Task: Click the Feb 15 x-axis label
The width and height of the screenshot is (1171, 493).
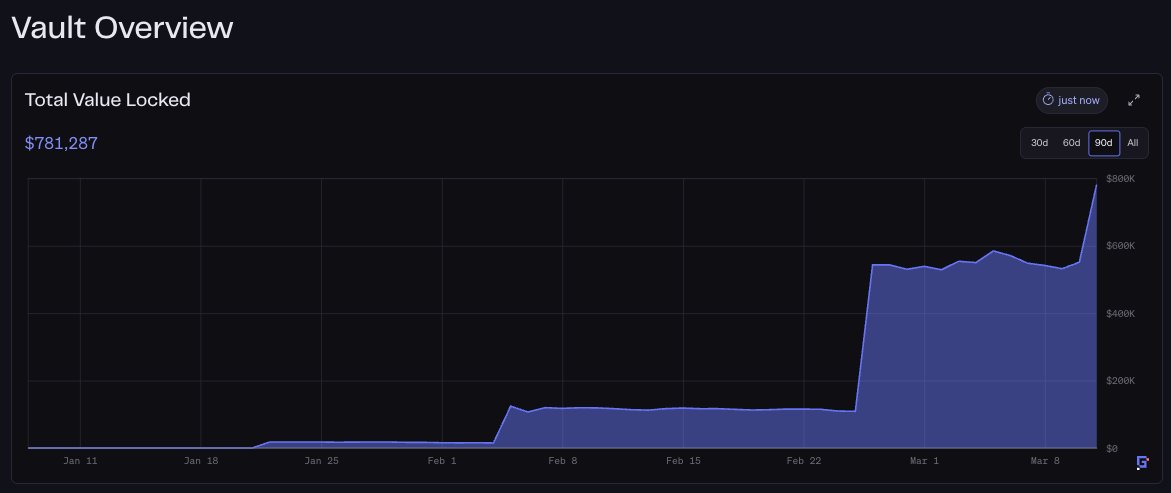Action: point(683,461)
